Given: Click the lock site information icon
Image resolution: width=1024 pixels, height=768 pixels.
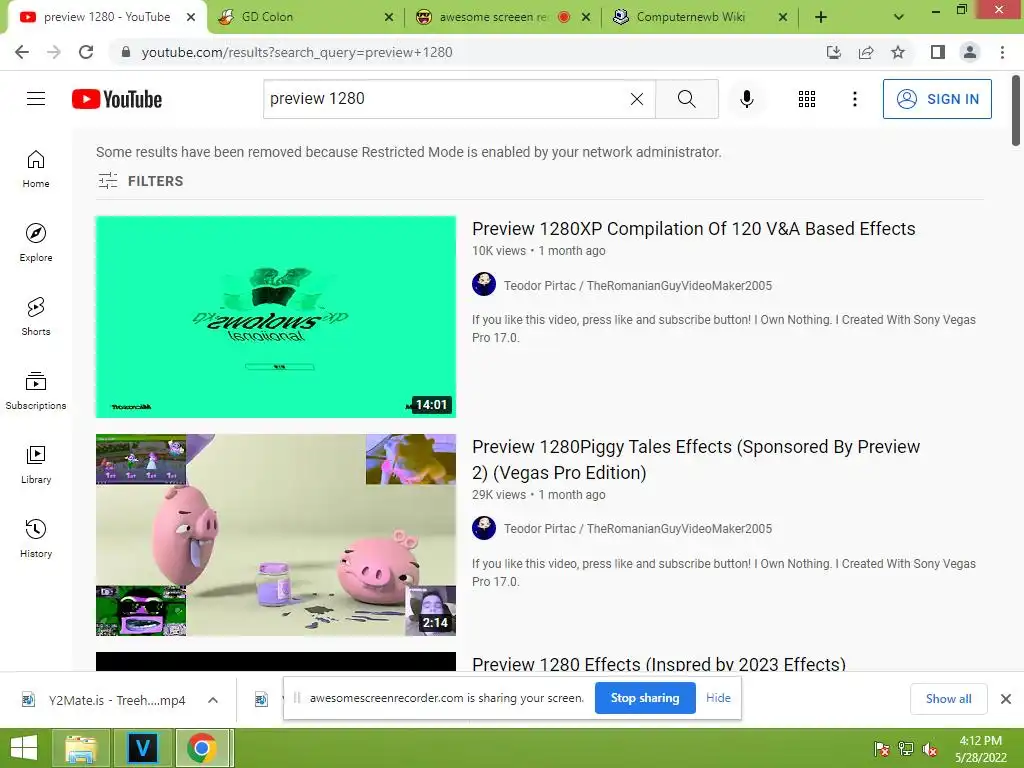Looking at the screenshot, I should click(x=126, y=52).
